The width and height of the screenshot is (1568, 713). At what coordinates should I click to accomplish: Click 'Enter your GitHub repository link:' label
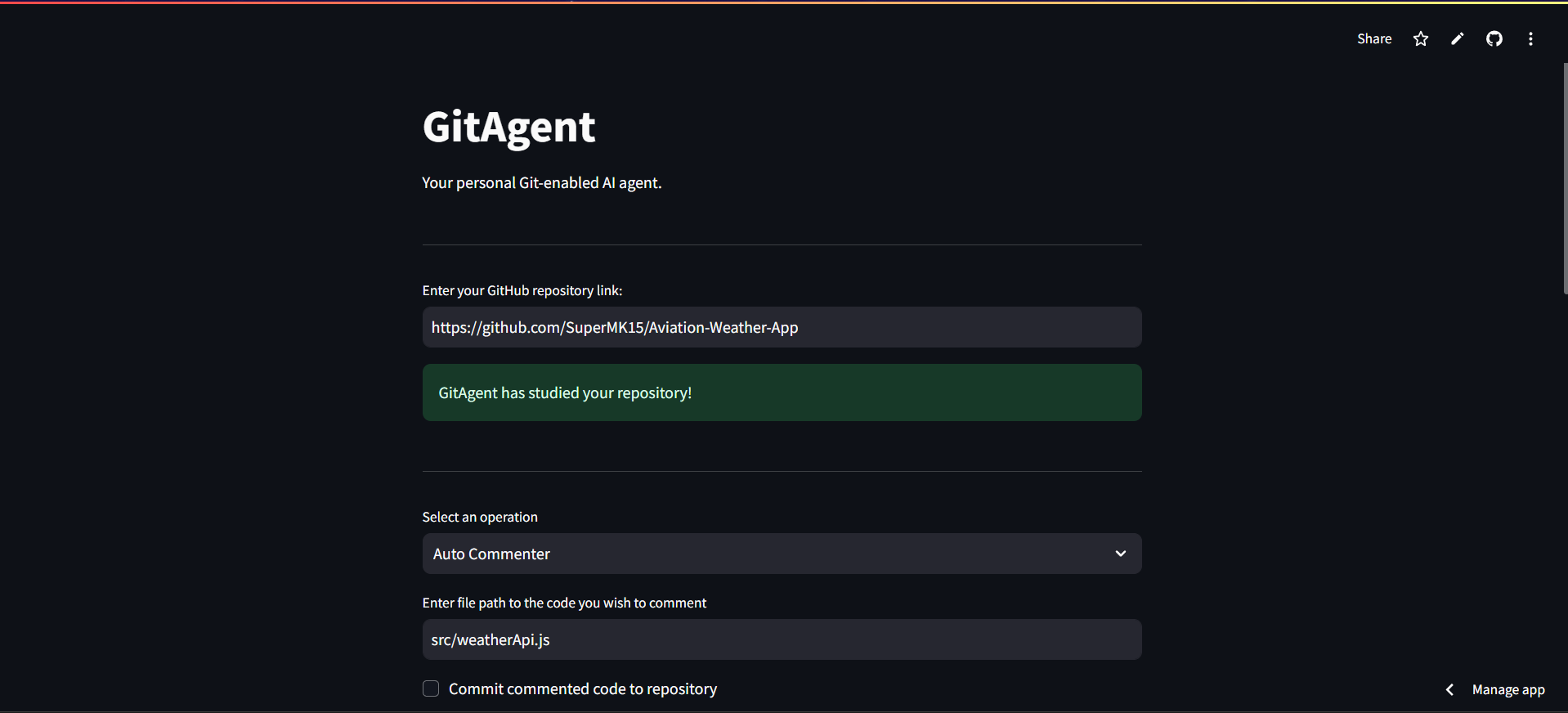click(x=522, y=290)
